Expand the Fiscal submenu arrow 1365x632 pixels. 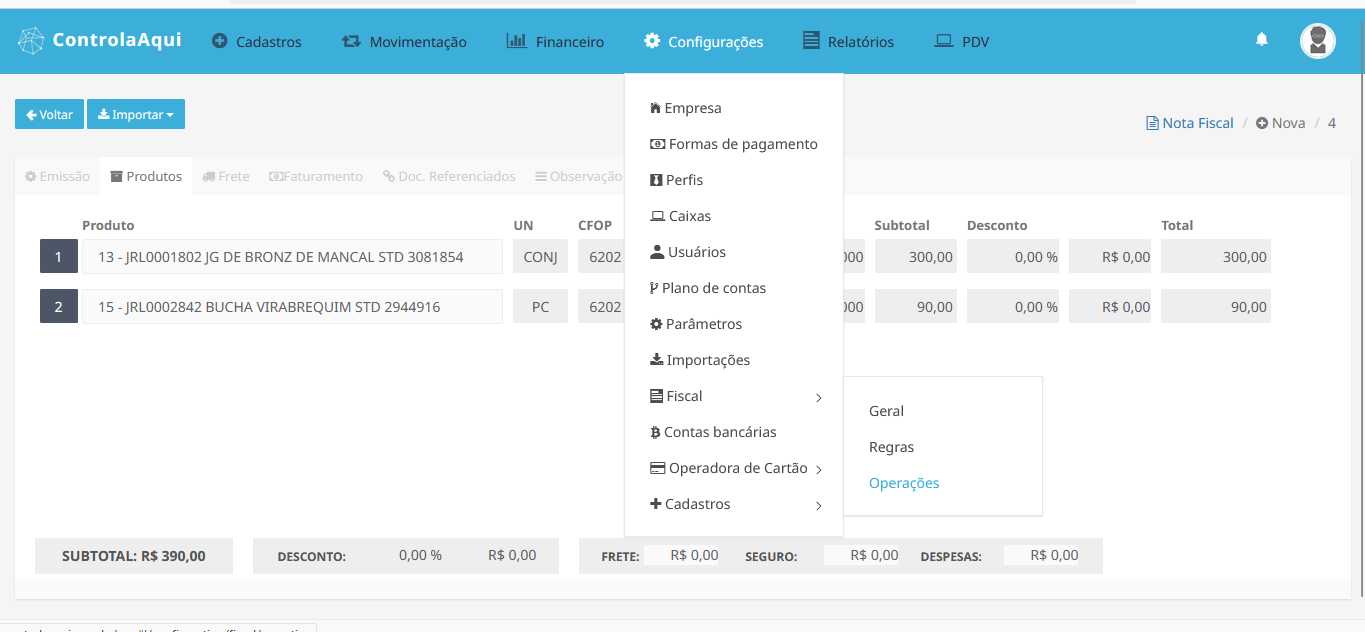pos(818,398)
